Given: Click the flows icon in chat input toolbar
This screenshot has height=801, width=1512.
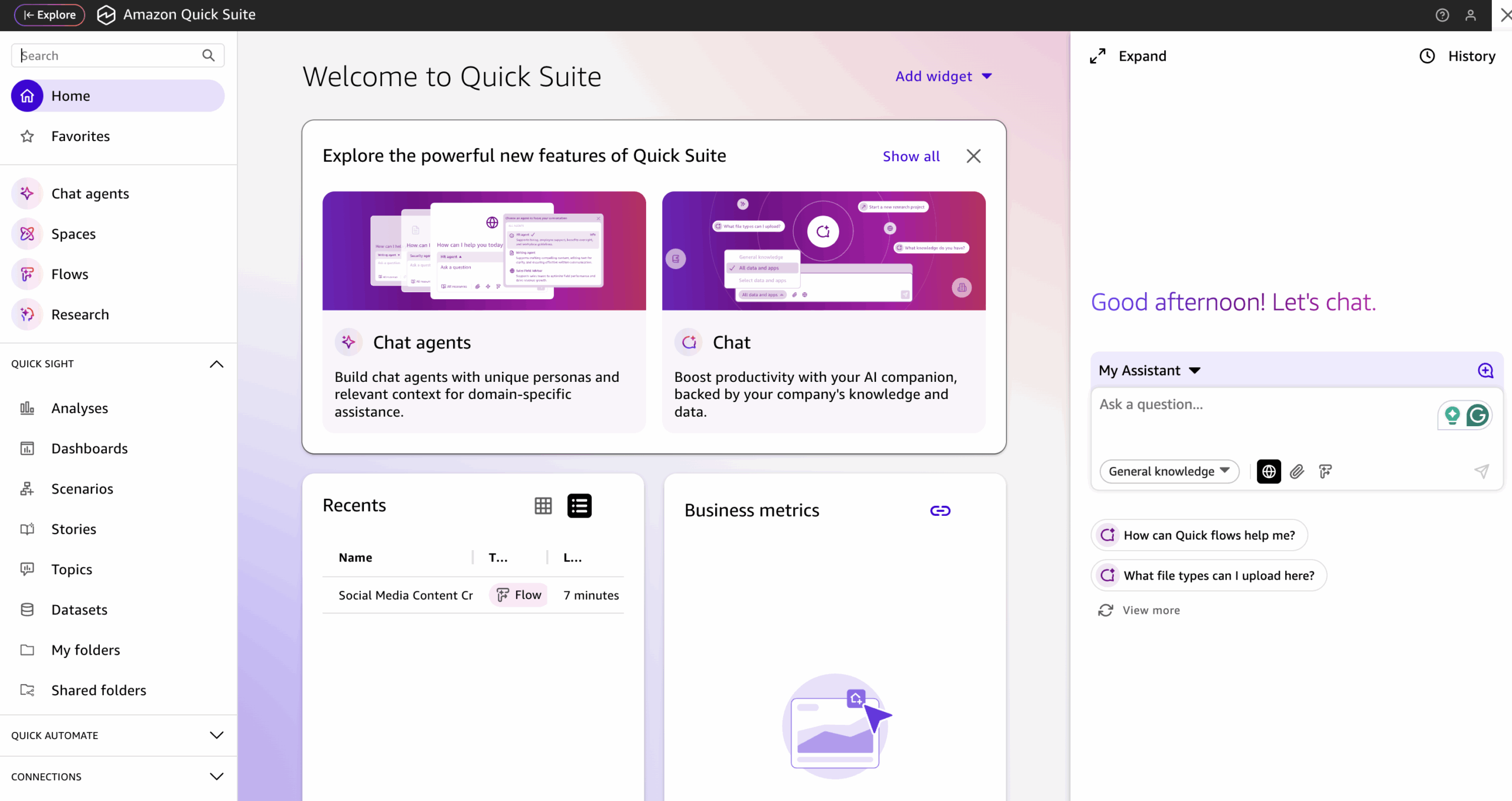Looking at the screenshot, I should (1325, 471).
